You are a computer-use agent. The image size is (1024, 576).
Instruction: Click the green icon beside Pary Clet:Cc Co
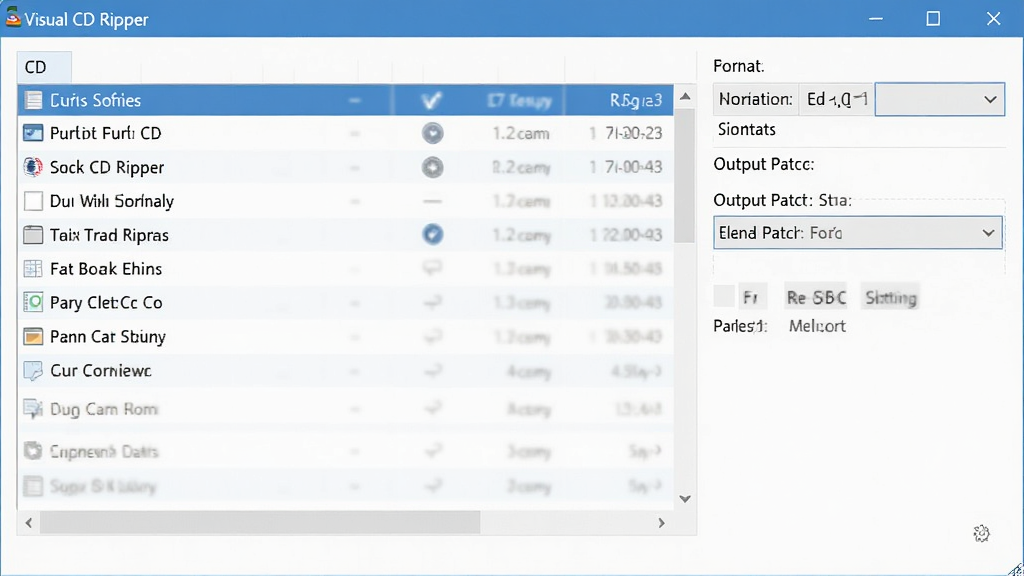(33, 302)
